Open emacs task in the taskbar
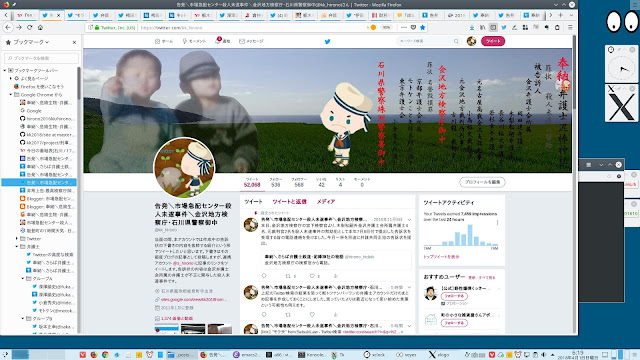The width and height of the screenshot is (640, 360). [x=246, y=355]
